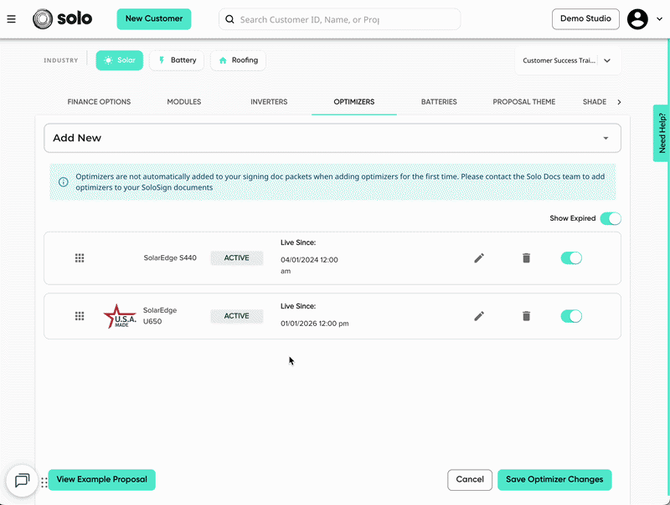670x505 pixels.
Task: Click View Example Proposal
Action: point(102,480)
